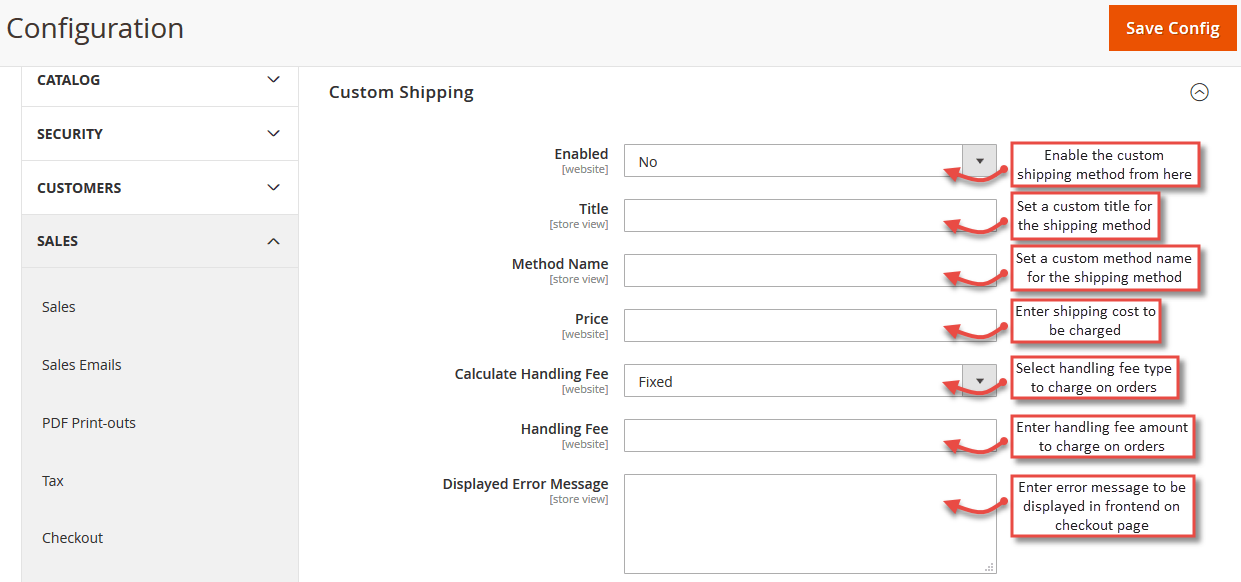1241x582 pixels.
Task: Open the Checkout configuration page
Action: point(72,538)
